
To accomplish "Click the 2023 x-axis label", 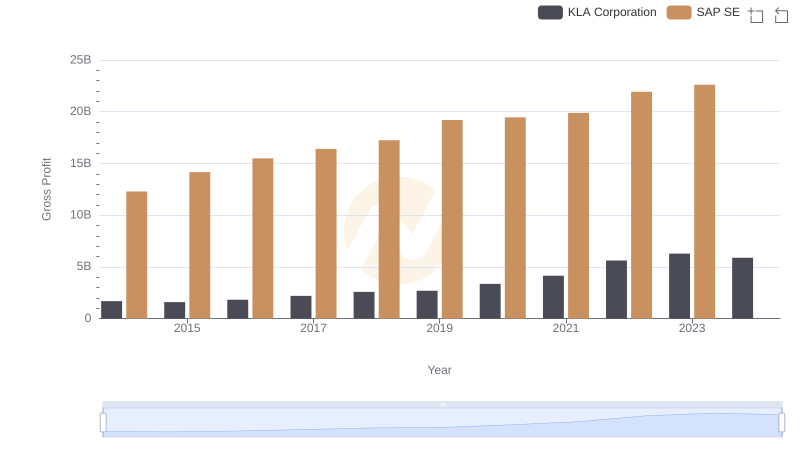I will click(692, 328).
